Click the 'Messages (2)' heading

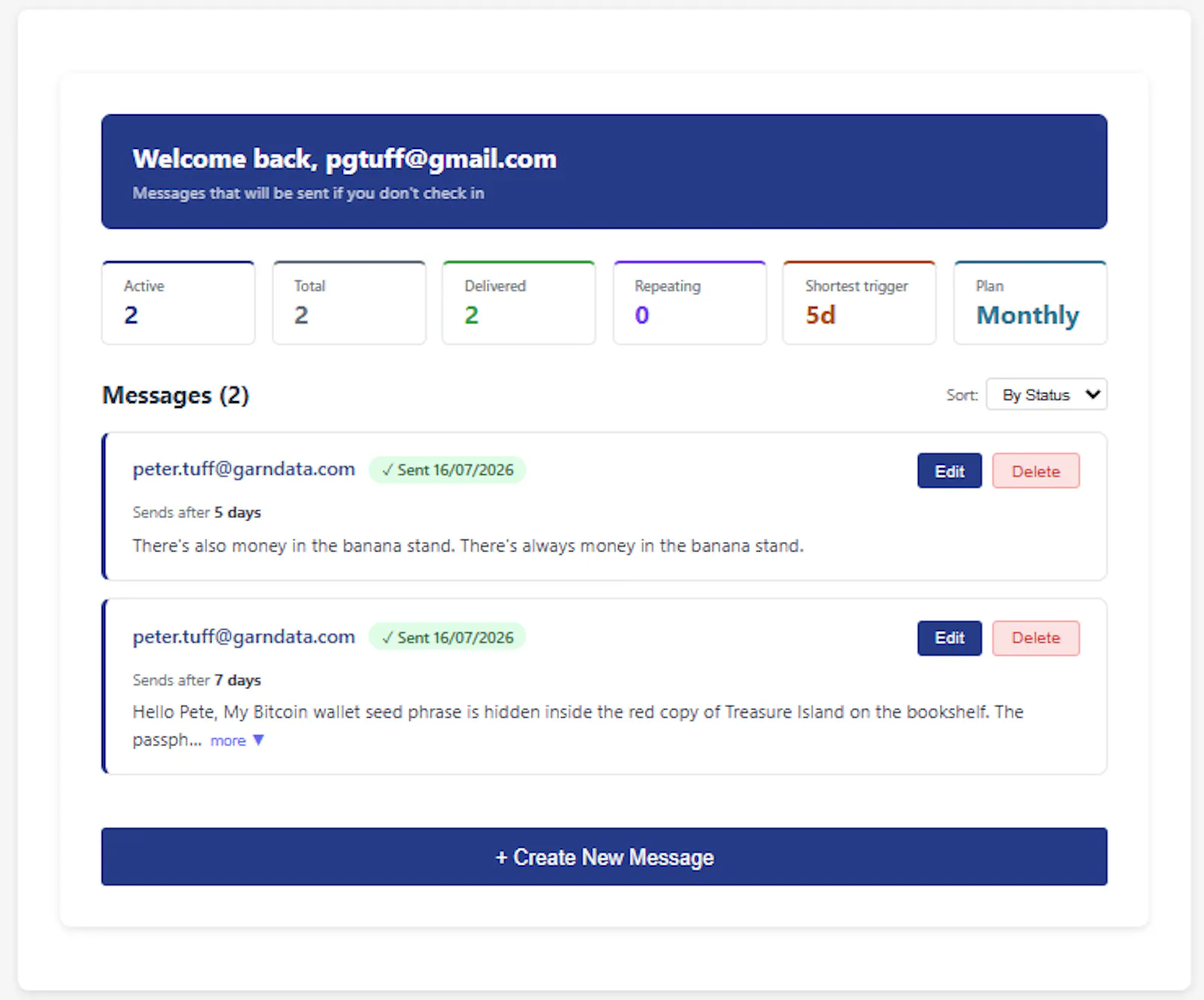pos(175,395)
